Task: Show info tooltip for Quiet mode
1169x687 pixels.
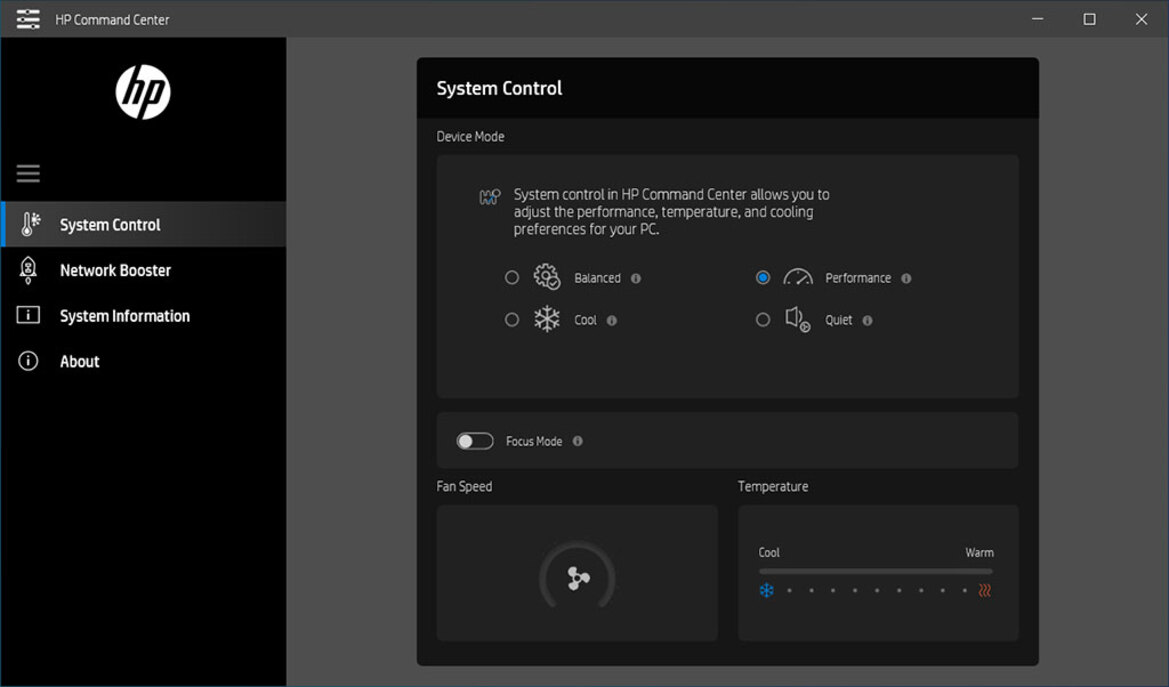Action: tap(867, 320)
